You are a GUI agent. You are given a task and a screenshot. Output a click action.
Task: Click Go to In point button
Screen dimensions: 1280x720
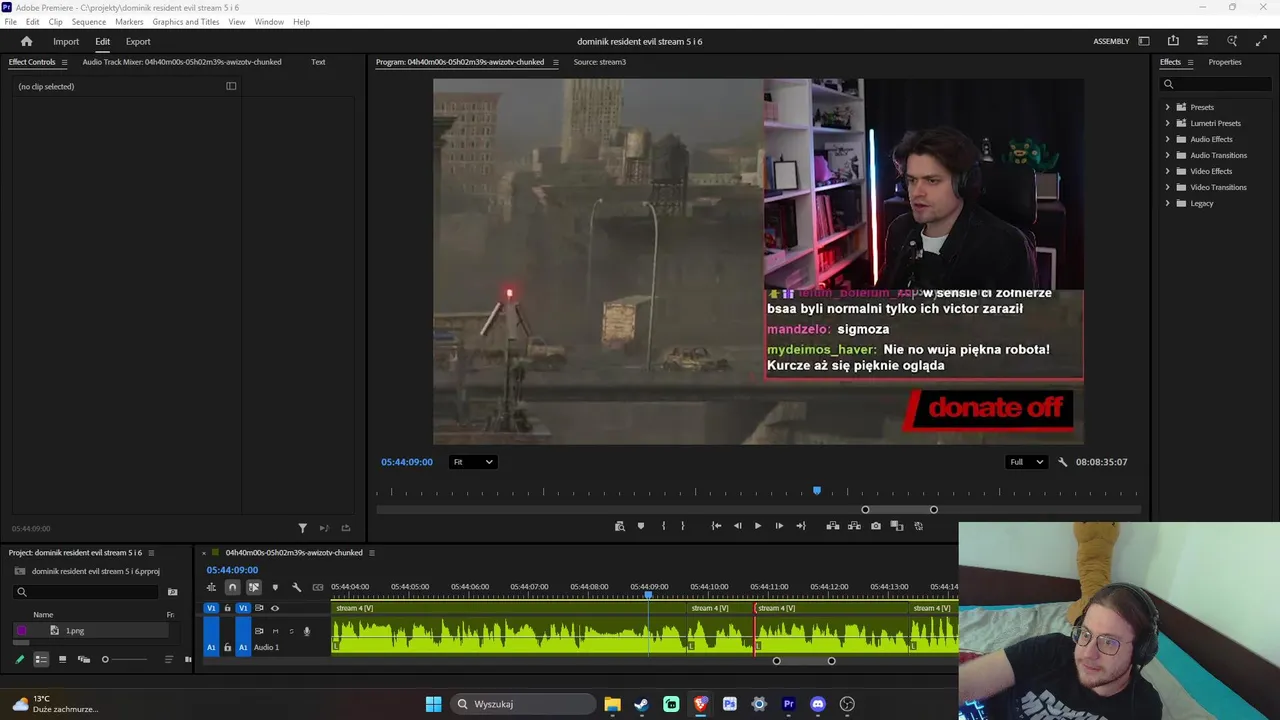(x=716, y=526)
